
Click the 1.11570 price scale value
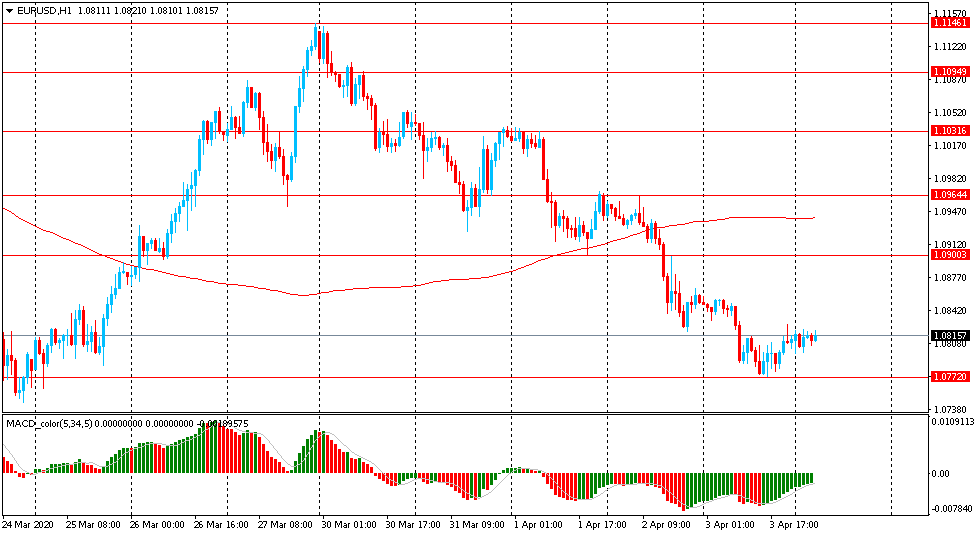click(950, 14)
